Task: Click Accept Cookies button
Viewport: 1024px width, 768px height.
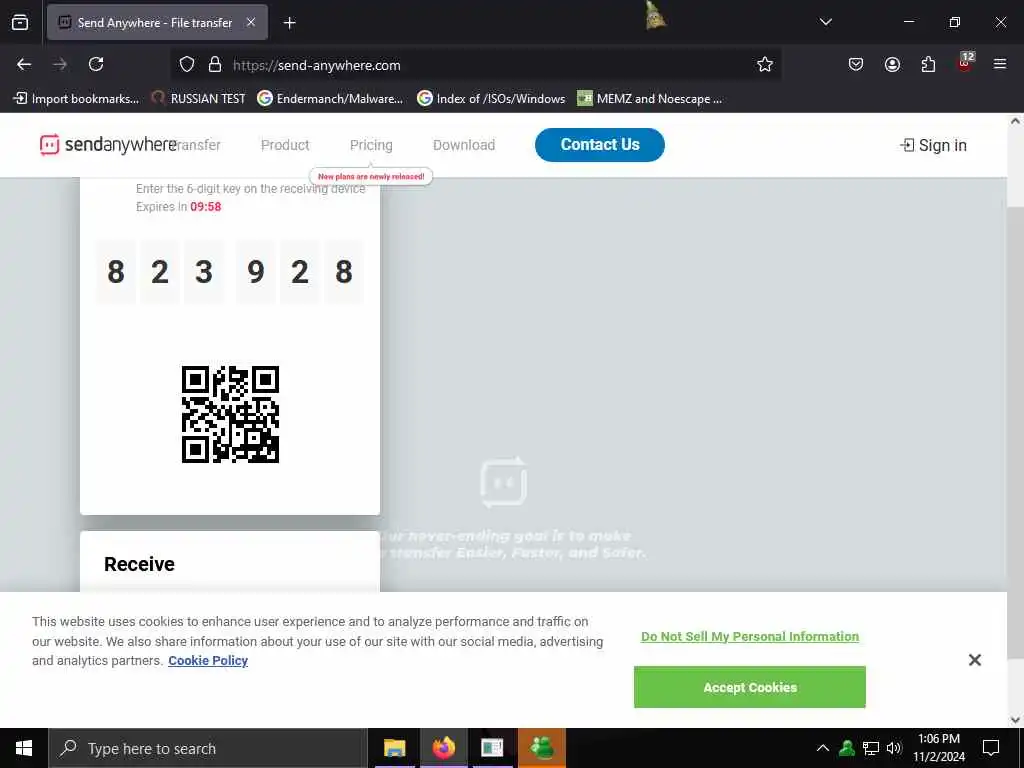Action: pyautogui.click(x=750, y=687)
